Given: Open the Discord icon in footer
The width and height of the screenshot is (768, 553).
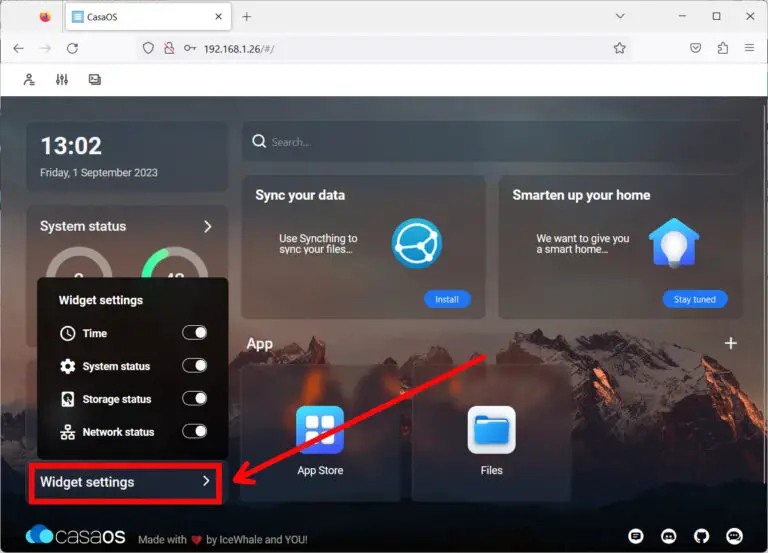Looking at the screenshot, I should click(x=669, y=536).
